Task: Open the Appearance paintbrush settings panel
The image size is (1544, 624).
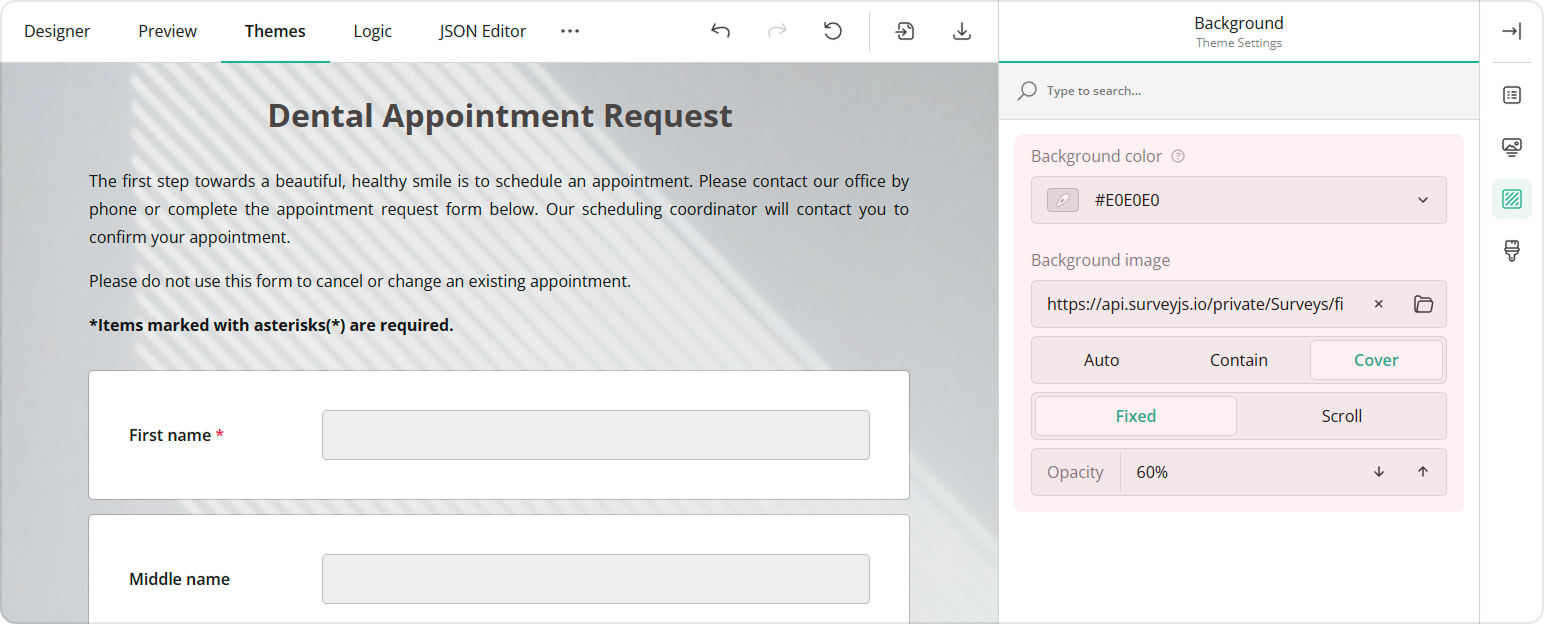Action: 1511,251
